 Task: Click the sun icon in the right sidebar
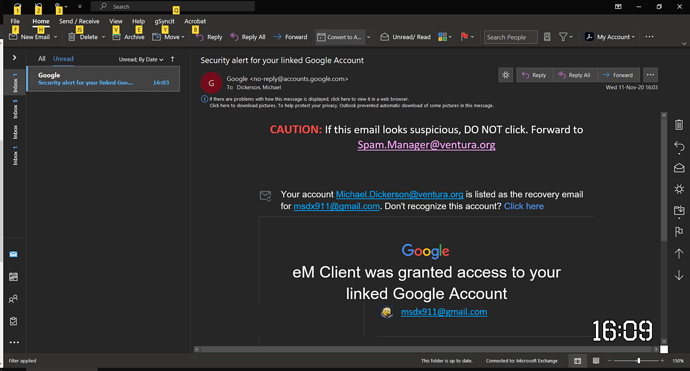[x=679, y=189]
